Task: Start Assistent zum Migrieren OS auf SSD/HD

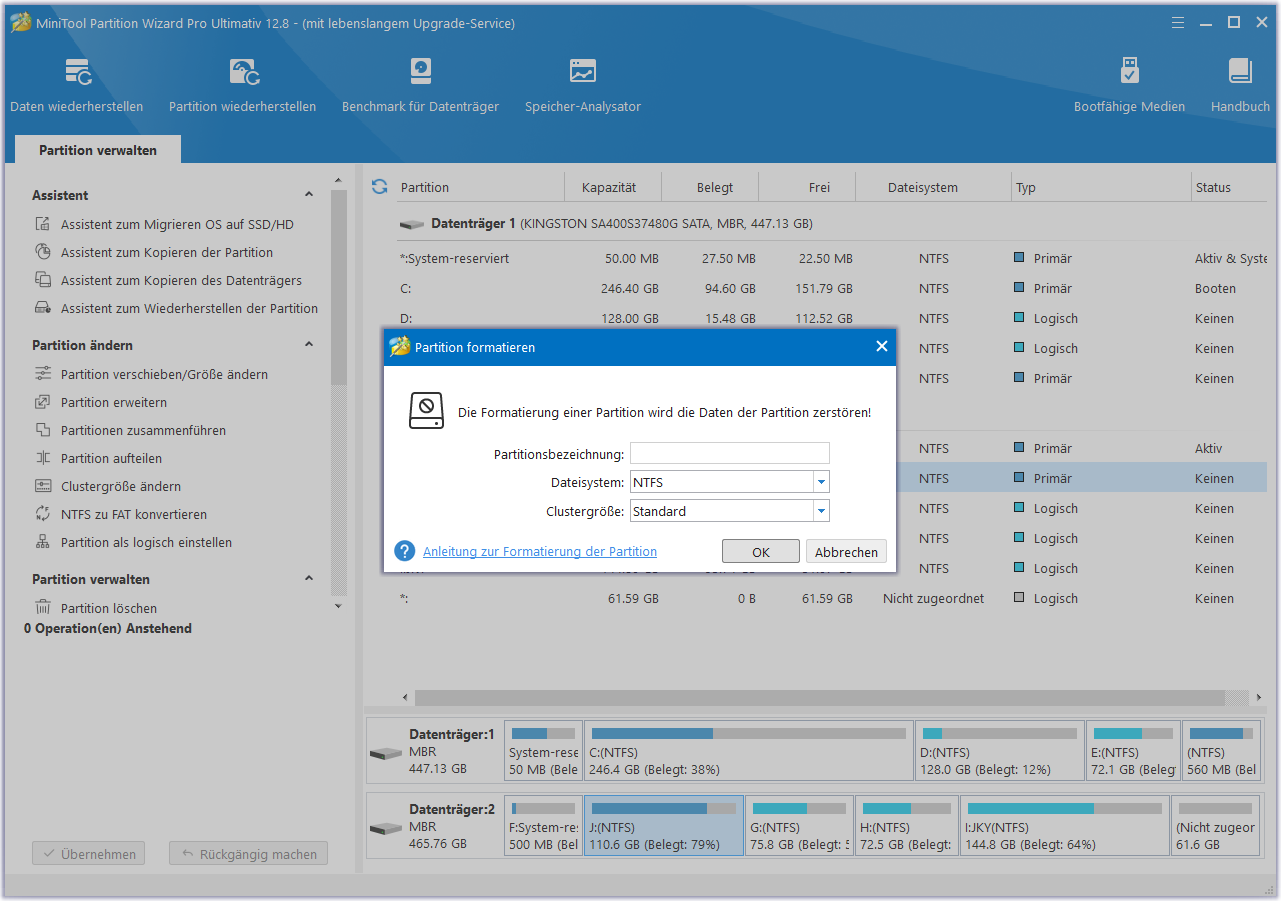Action: [177, 225]
